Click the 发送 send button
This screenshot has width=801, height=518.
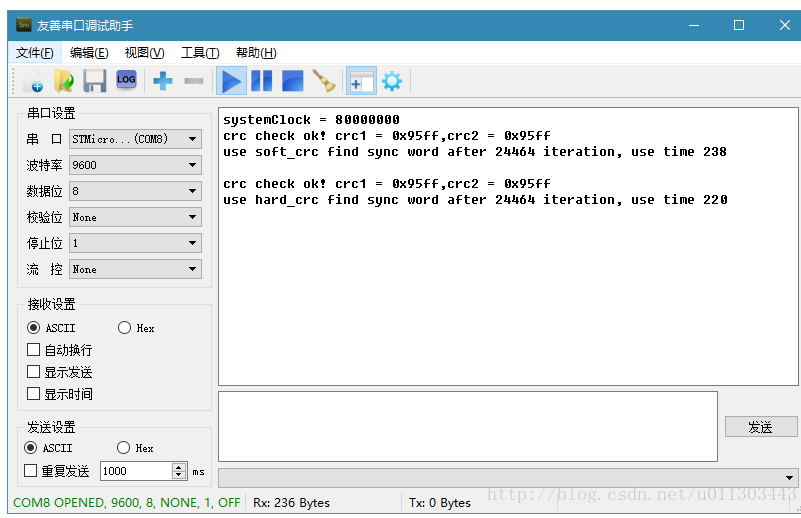[x=760, y=427]
